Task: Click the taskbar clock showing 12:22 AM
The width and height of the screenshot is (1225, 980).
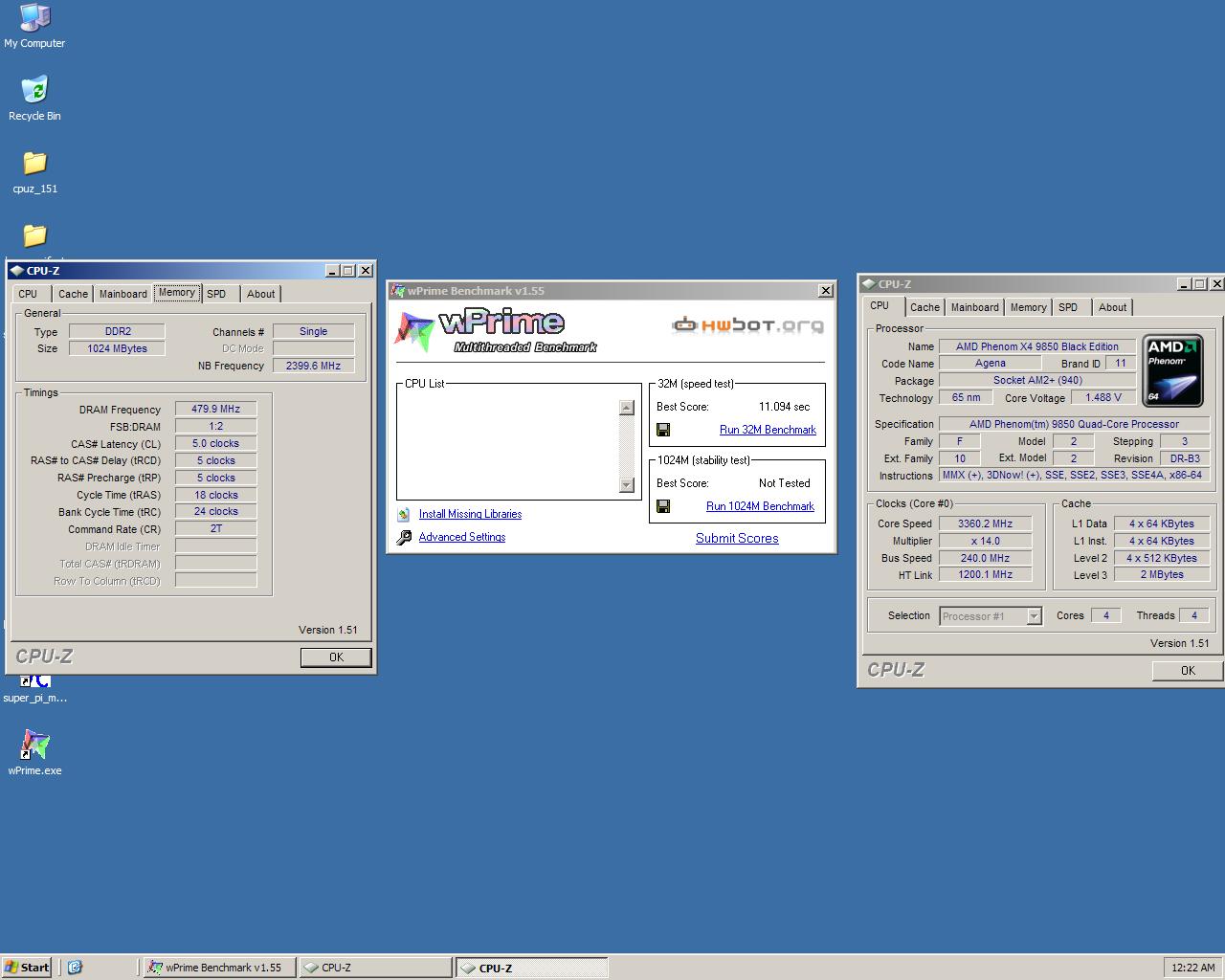Action: (1192, 968)
